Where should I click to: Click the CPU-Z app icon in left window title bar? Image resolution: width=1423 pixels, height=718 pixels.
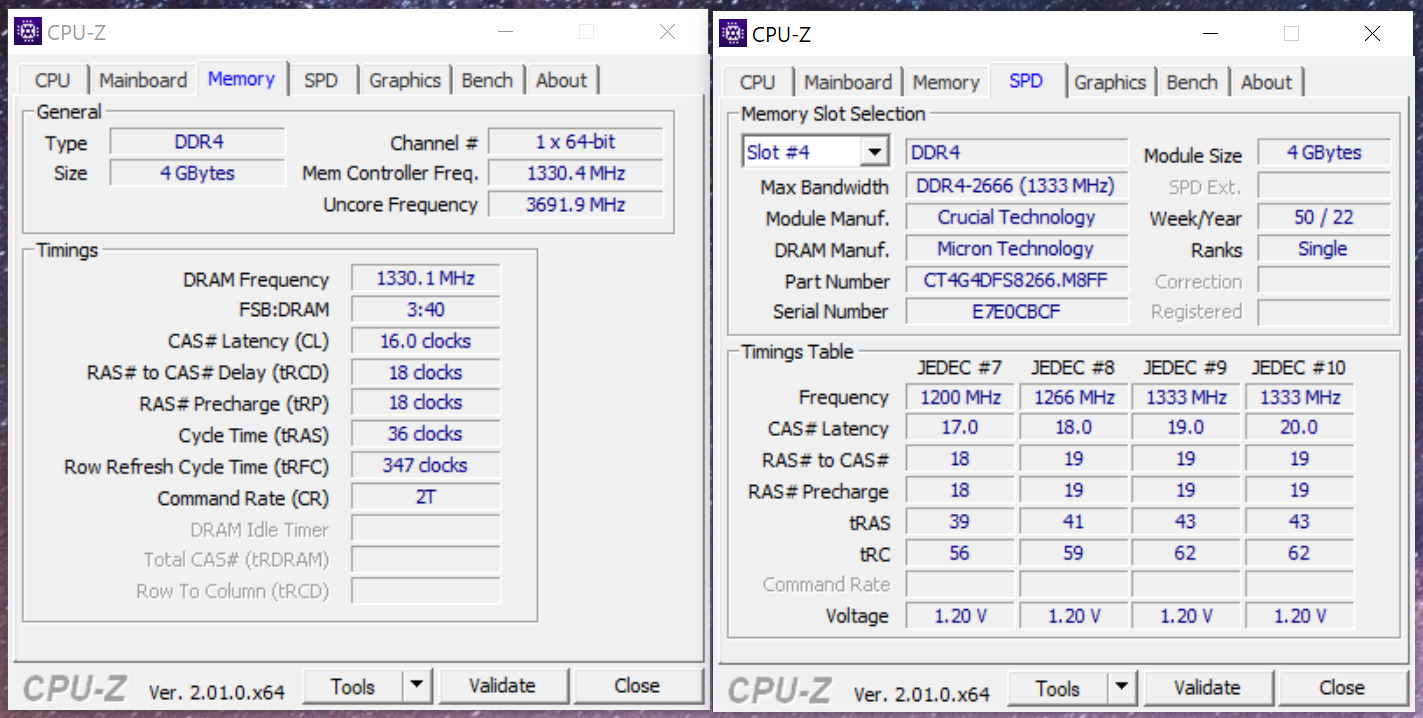coord(29,32)
